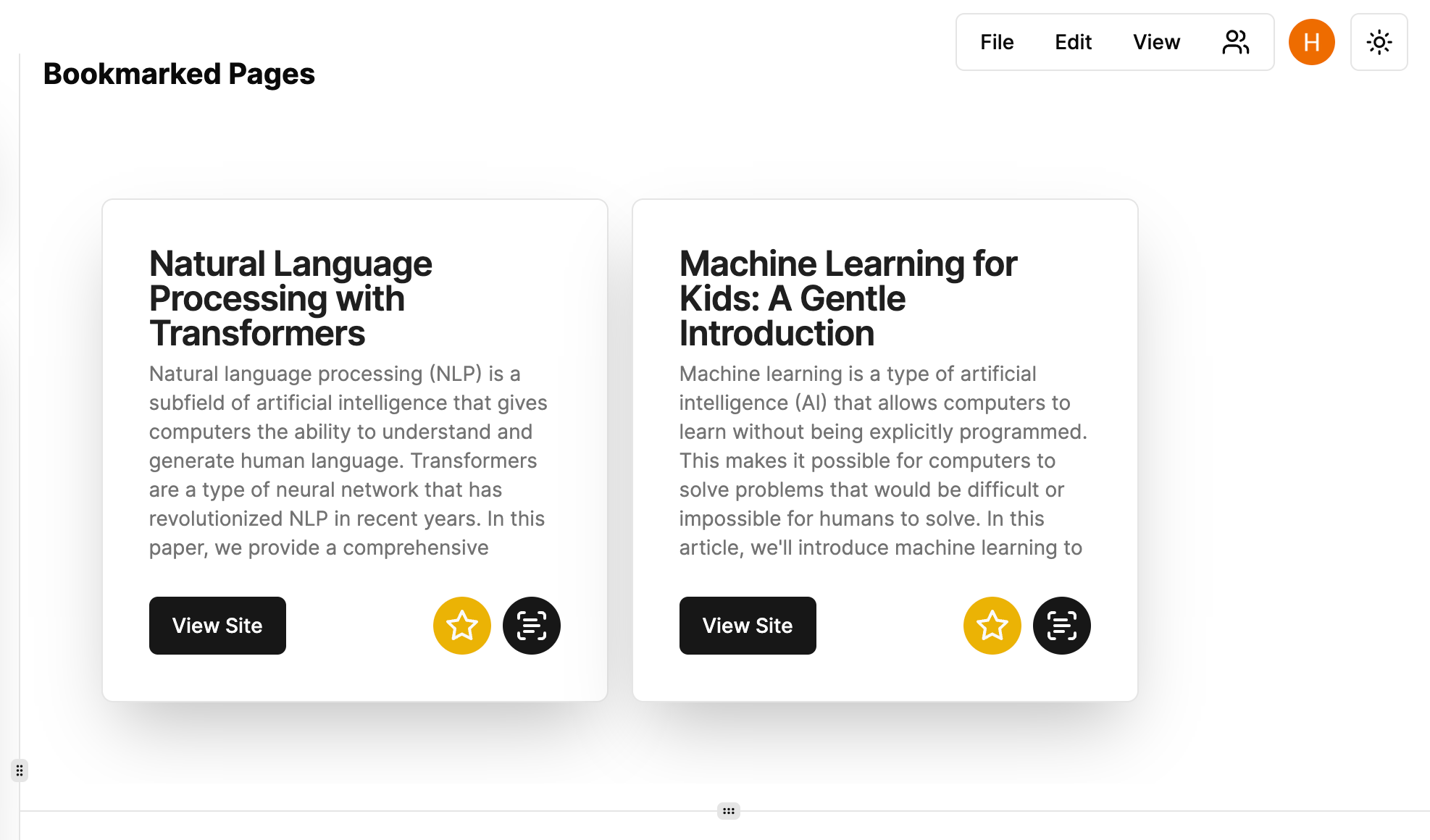Click the users collaboration icon in menubar
This screenshot has width=1430, height=840.
click(1235, 42)
